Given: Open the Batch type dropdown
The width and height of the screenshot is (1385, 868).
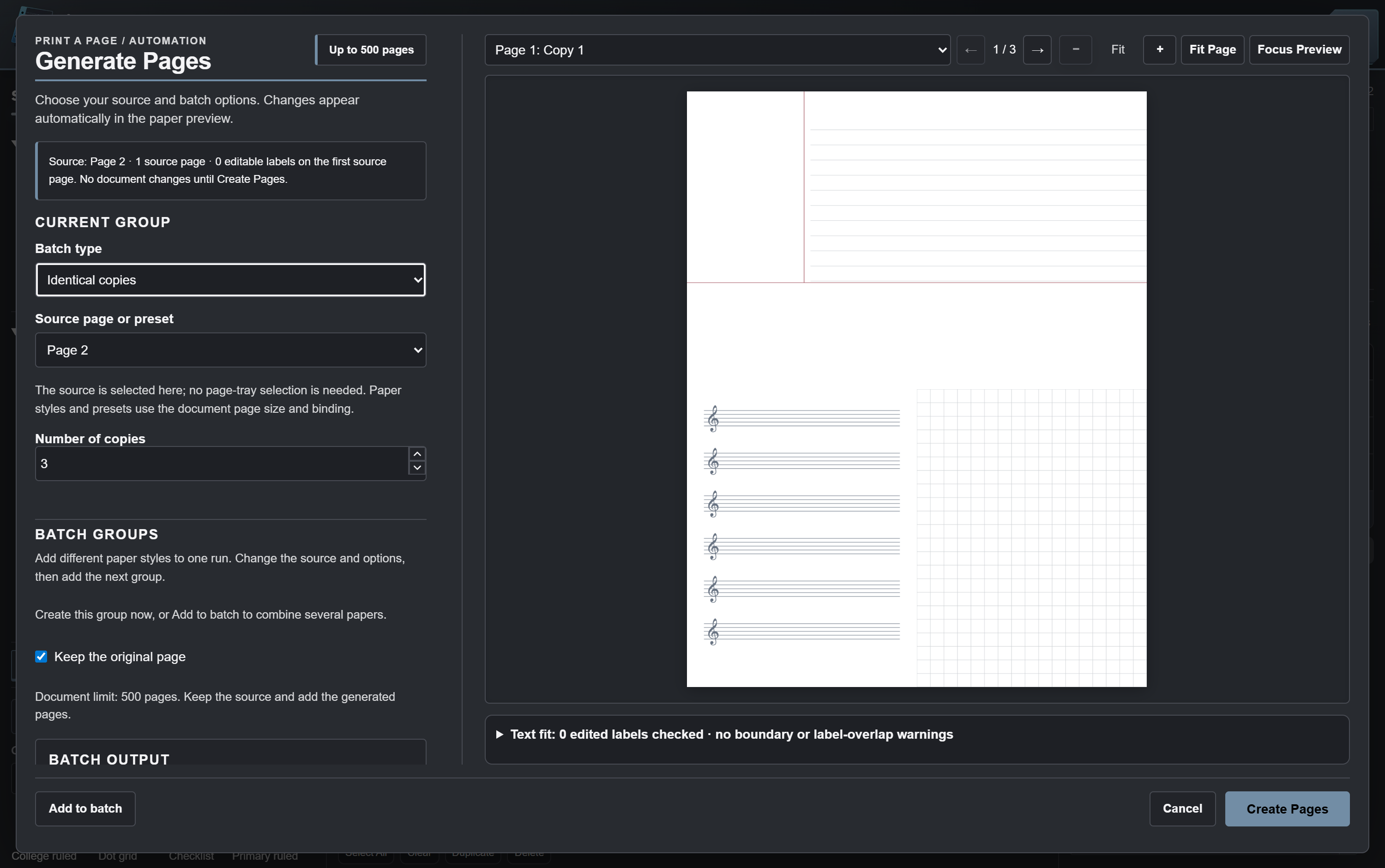Looking at the screenshot, I should [x=231, y=280].
